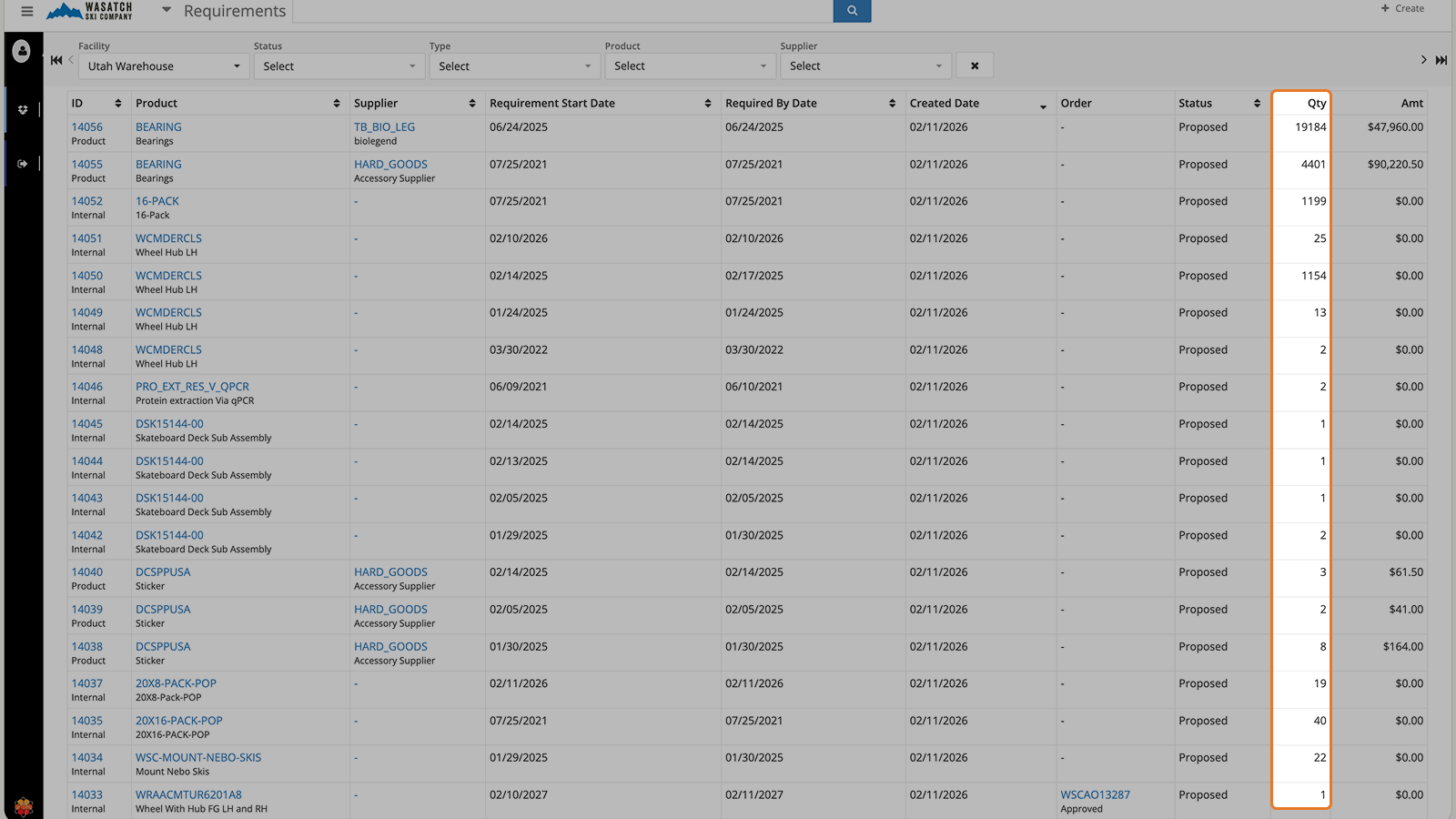This screenshot has height=819, width=1456.
Task: Open the Supplier filter dropdown
Action: [x=864, y=66]
